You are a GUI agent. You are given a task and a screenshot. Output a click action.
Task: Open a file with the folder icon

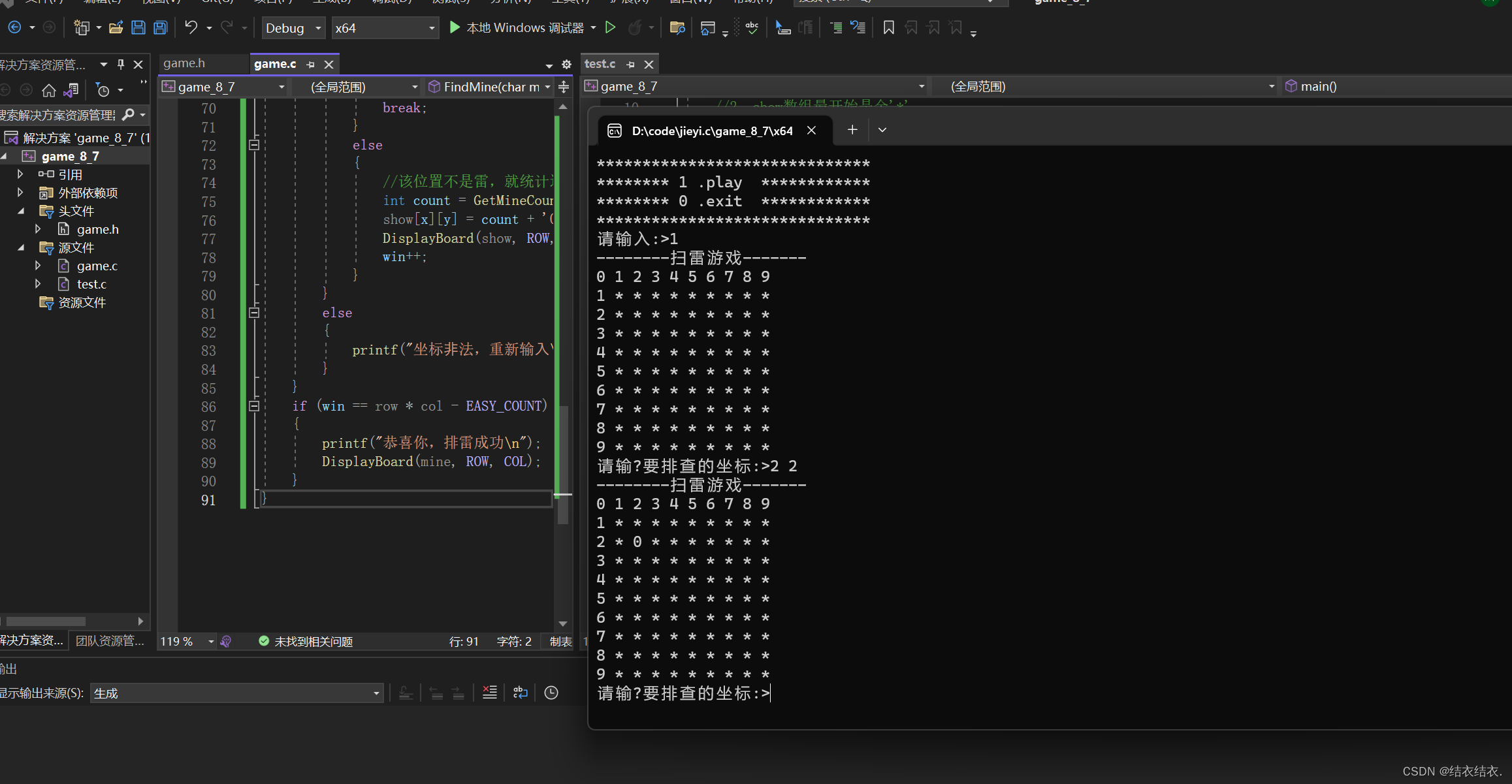116,27
